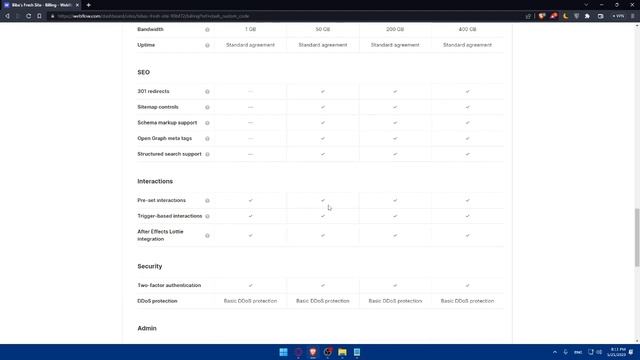The image size is (640, 360).
Task: Click the 1 GB bandwidth value
Action: pyautogui.click(x=251, y=29)
